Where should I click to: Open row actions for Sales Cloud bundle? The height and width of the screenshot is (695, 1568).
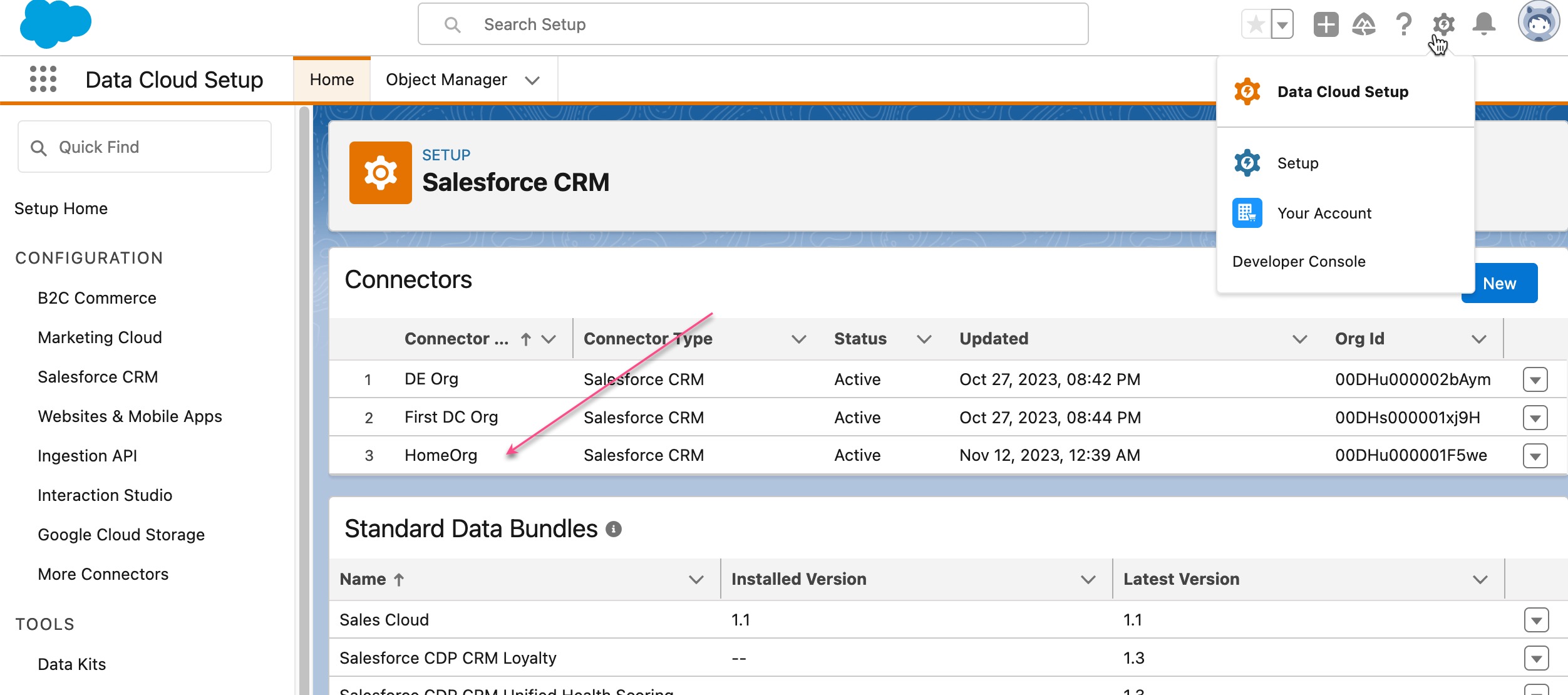point(1536,620)
